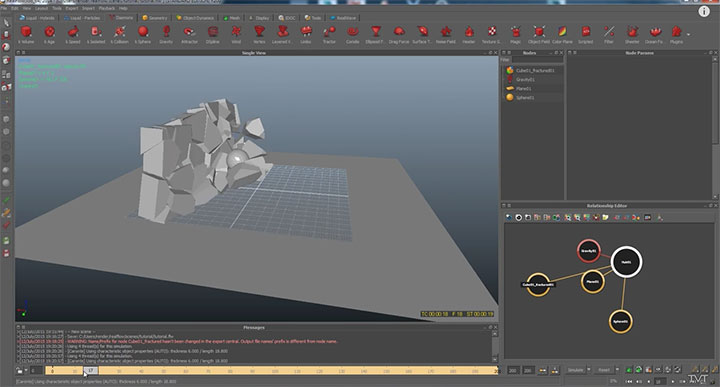Add a DSpline daemon

coord(213,34)
